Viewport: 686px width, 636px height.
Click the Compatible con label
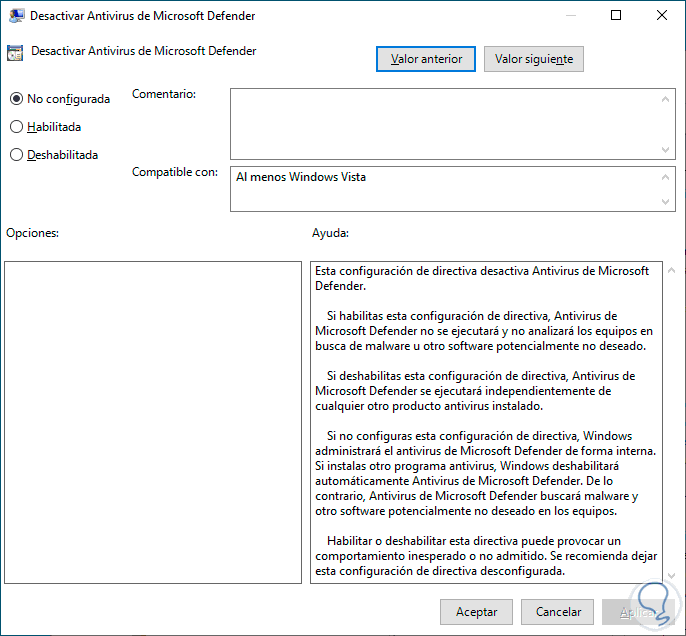[x=175, y=172]
